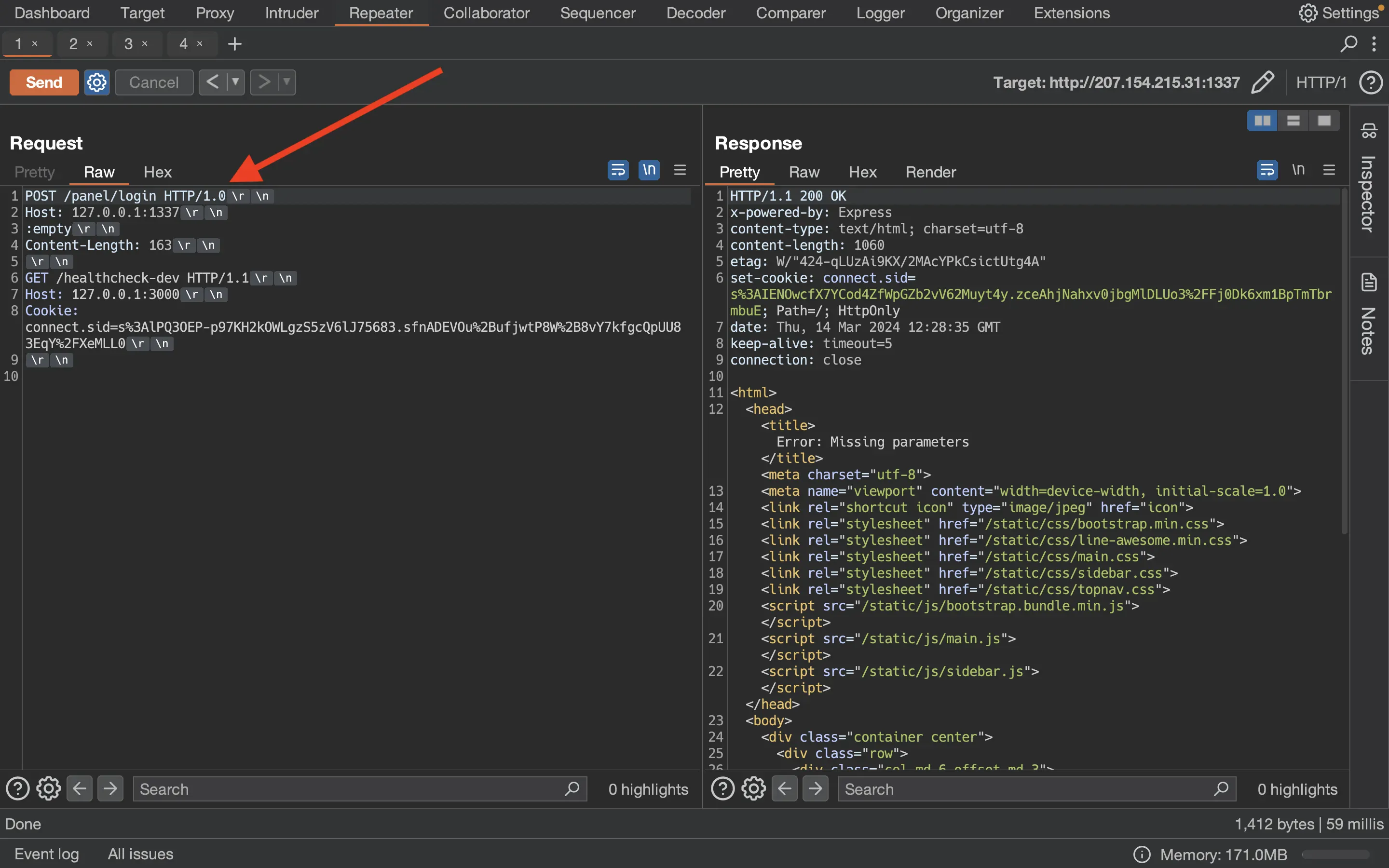Close Repeater tab 1
The image size is (1389, 868).
(35, 43)
